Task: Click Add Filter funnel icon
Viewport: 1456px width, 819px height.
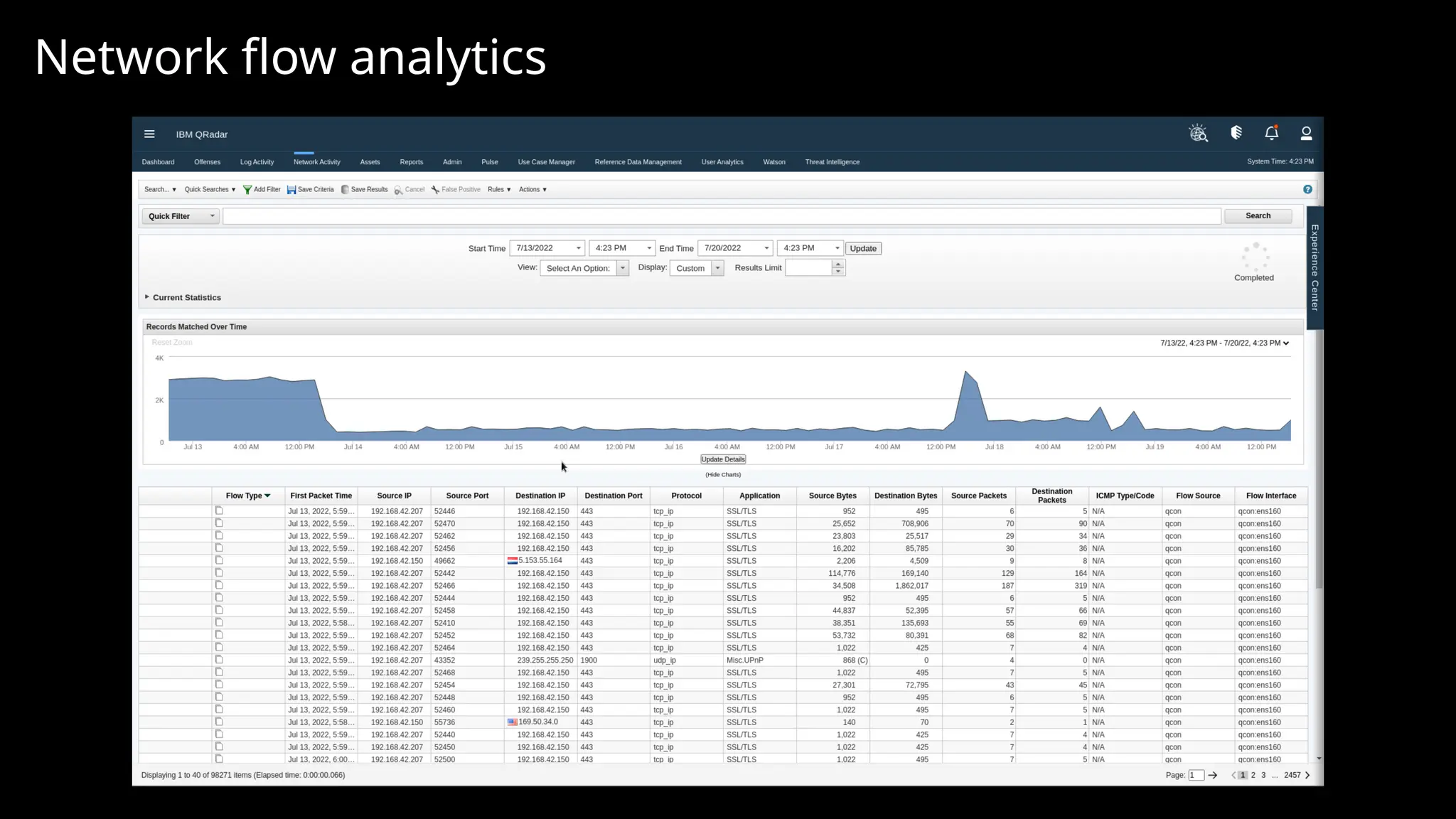Action: click(x=247, y=190)
